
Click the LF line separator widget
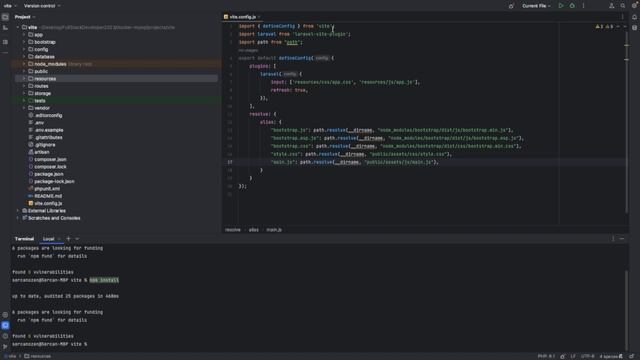coord(573,356)
